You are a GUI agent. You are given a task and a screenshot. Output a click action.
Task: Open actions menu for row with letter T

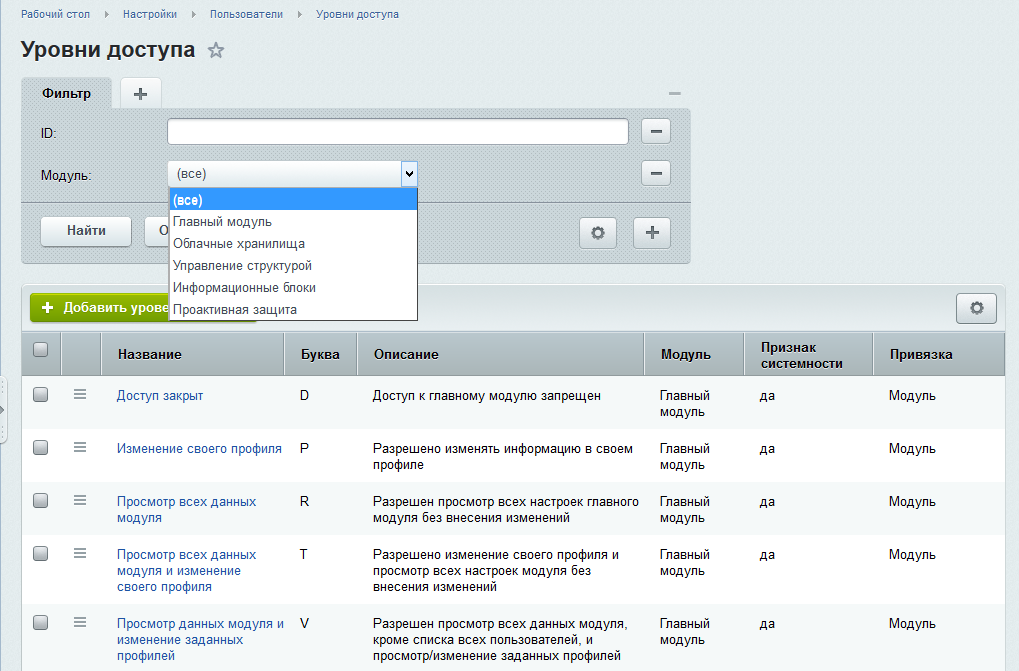pos(80,553)
